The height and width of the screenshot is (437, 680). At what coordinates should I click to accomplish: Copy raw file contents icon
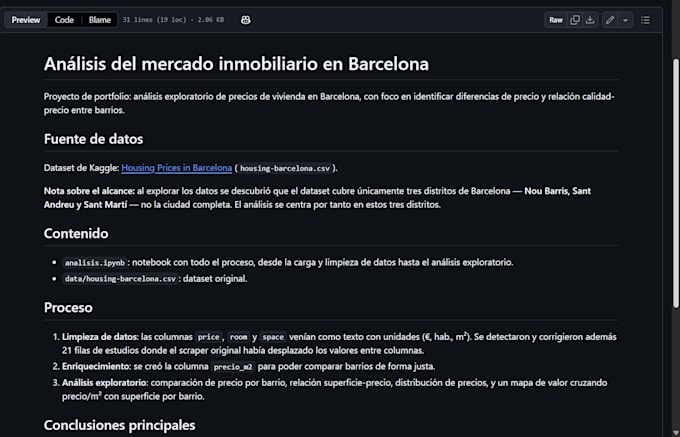click(x=575, y=20)
